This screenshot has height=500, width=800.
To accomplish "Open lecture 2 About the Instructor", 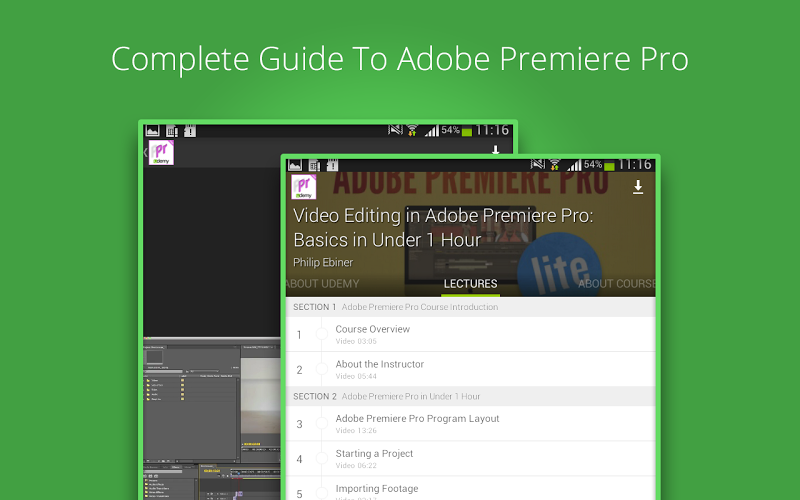I will (470, 369).
